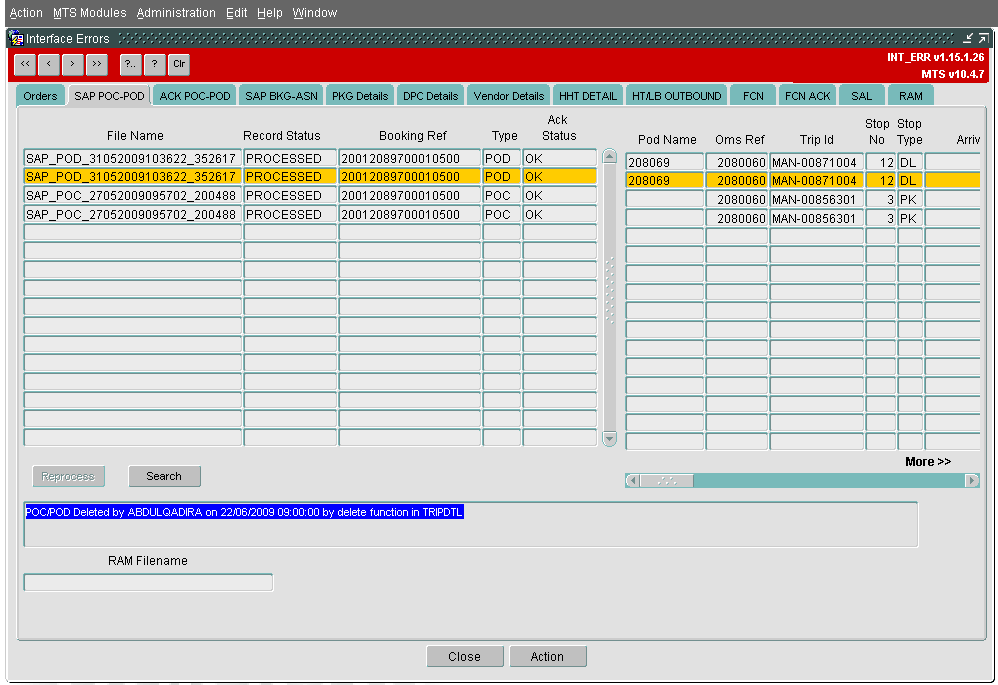Minimize the Interface Errors inner window
The height and width of the screenshot is (685, 998).
(967, 39)
